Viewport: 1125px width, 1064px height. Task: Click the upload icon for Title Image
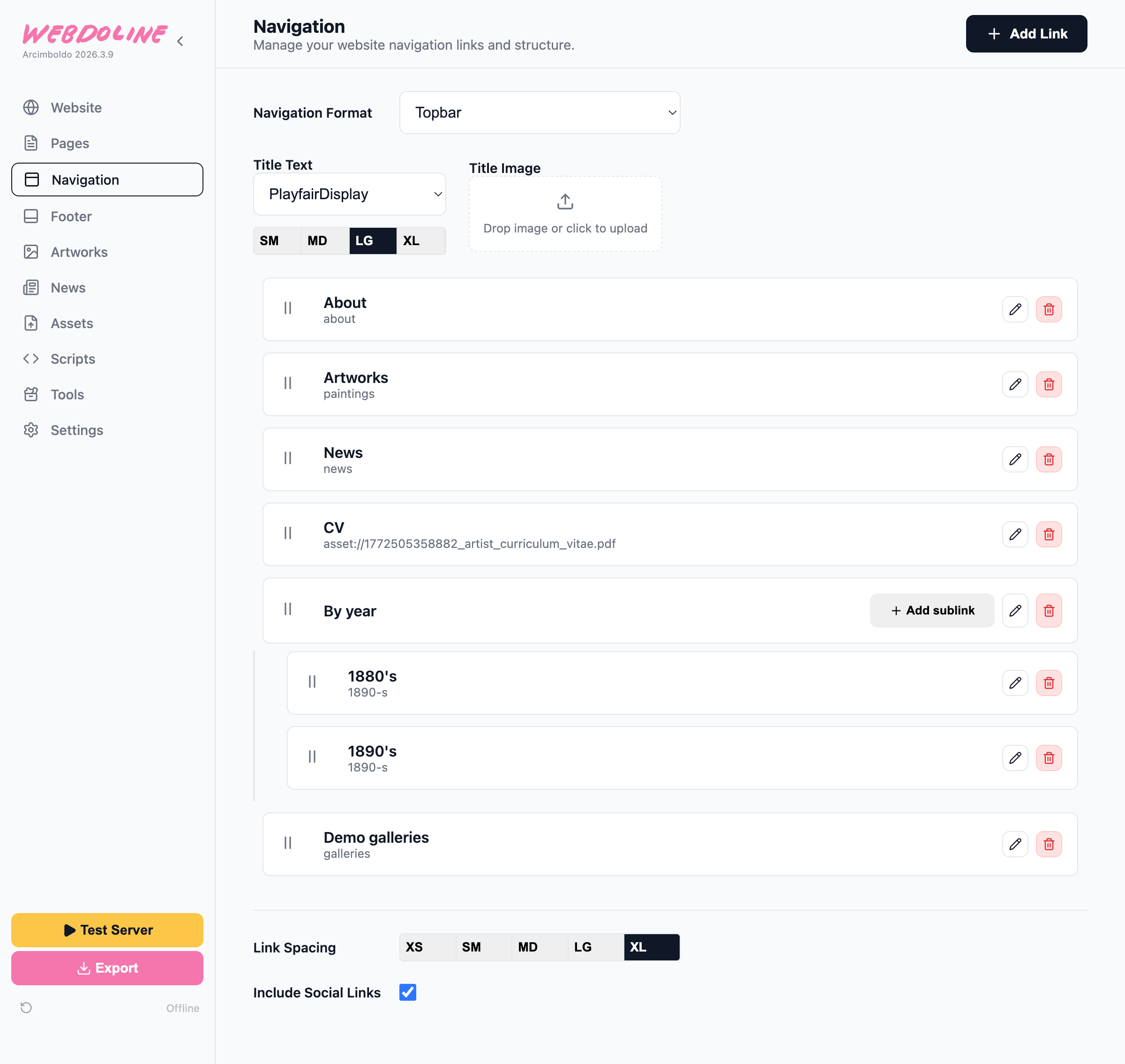click(565, 202)
